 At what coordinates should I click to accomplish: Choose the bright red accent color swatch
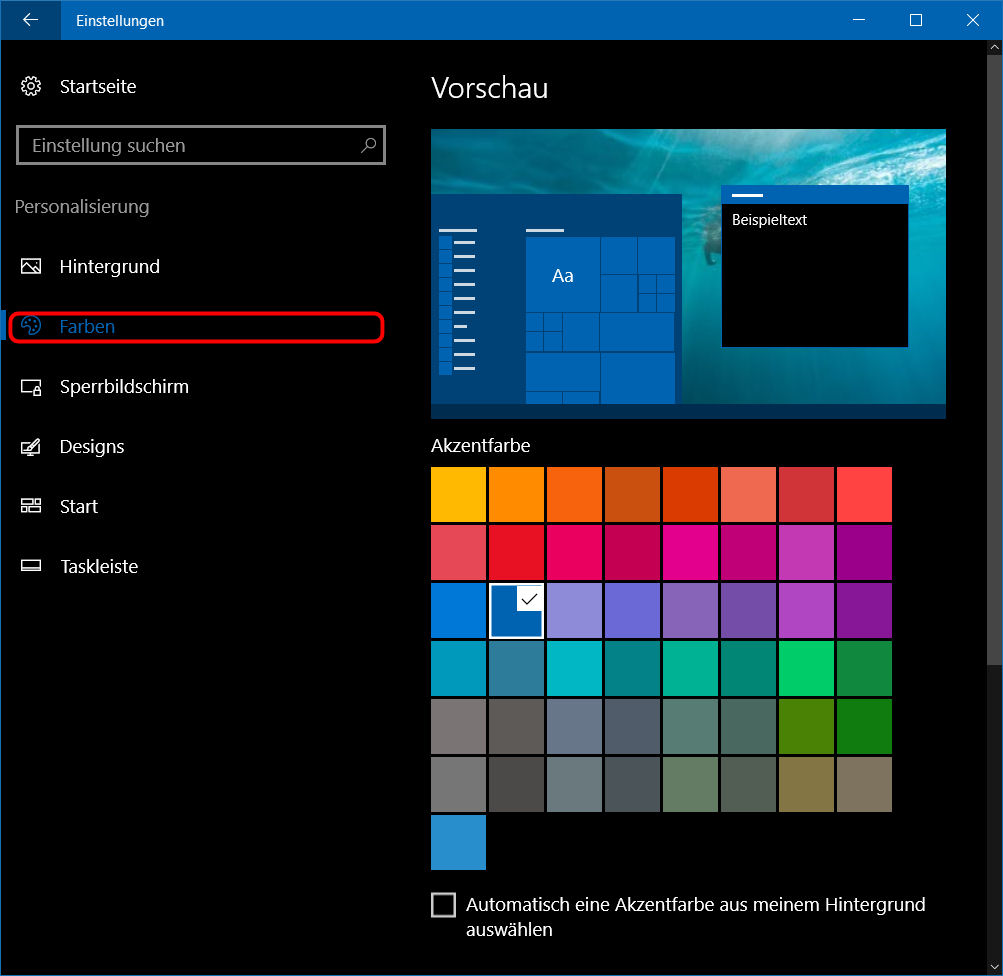516,552
